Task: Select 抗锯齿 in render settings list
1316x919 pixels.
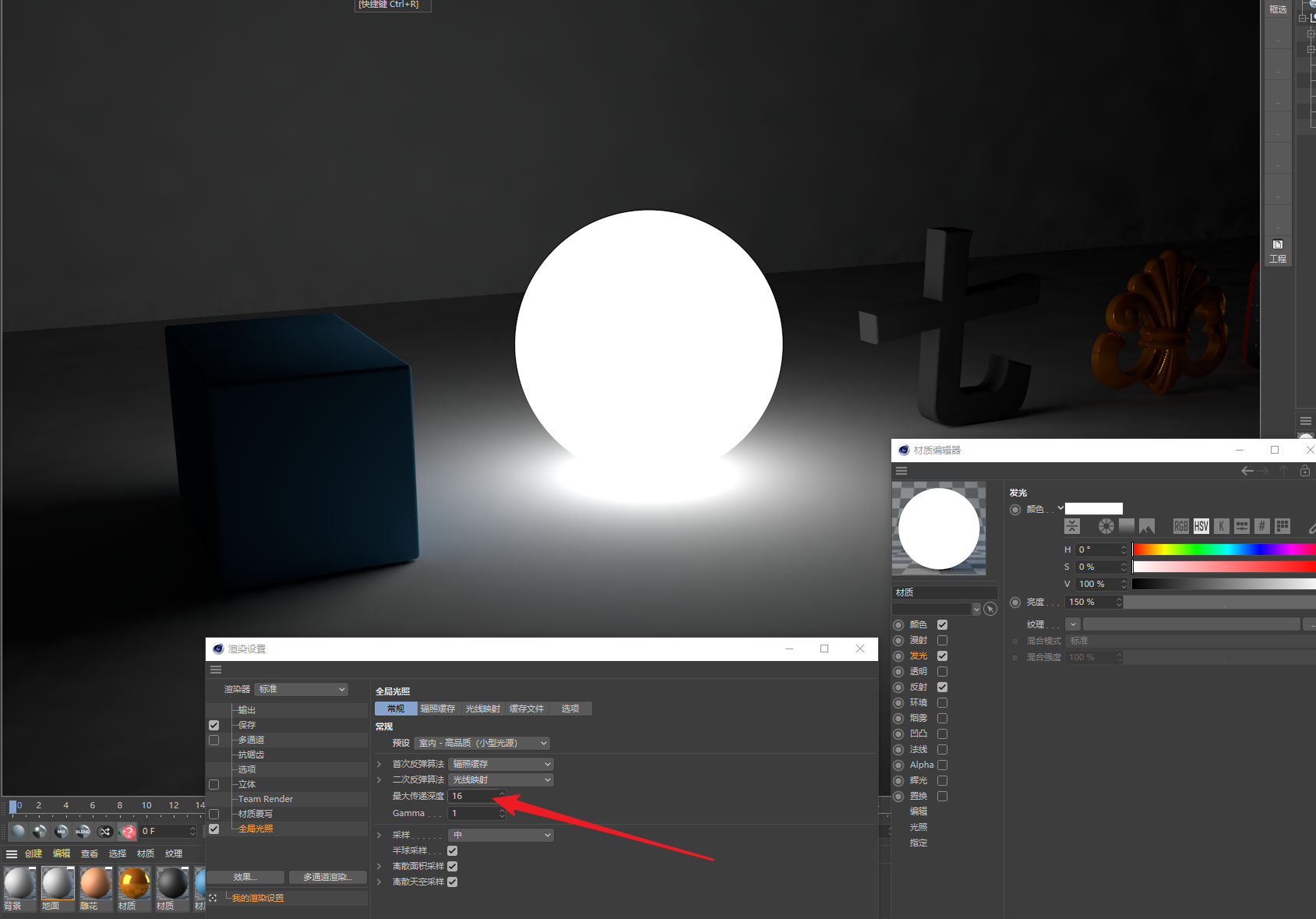Action: coord(251,755)
